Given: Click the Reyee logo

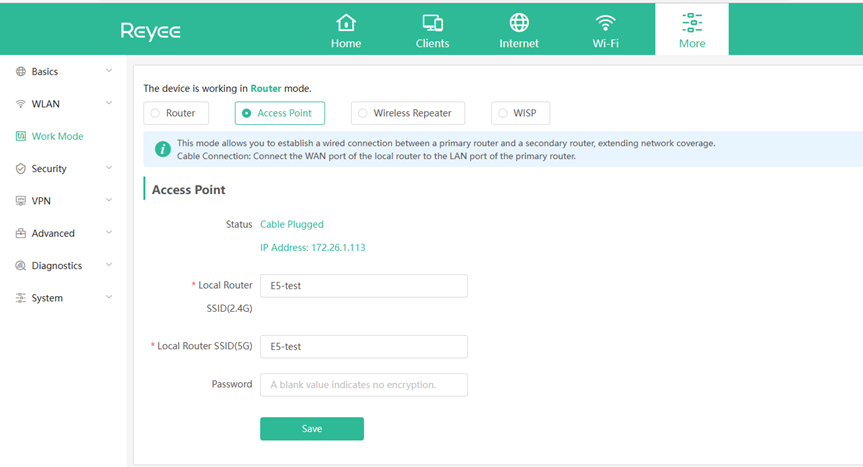Looking at the screenshot, I should (x=151, y=31).
